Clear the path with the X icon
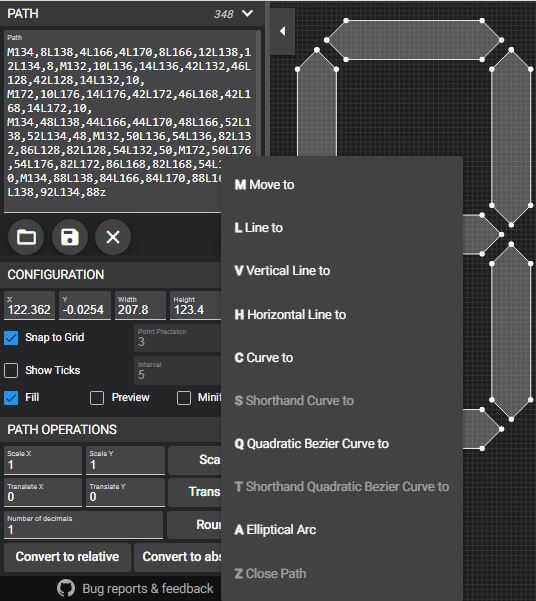Screen dimensions: 536x601 pyautogui.click(x=113, y=237)
